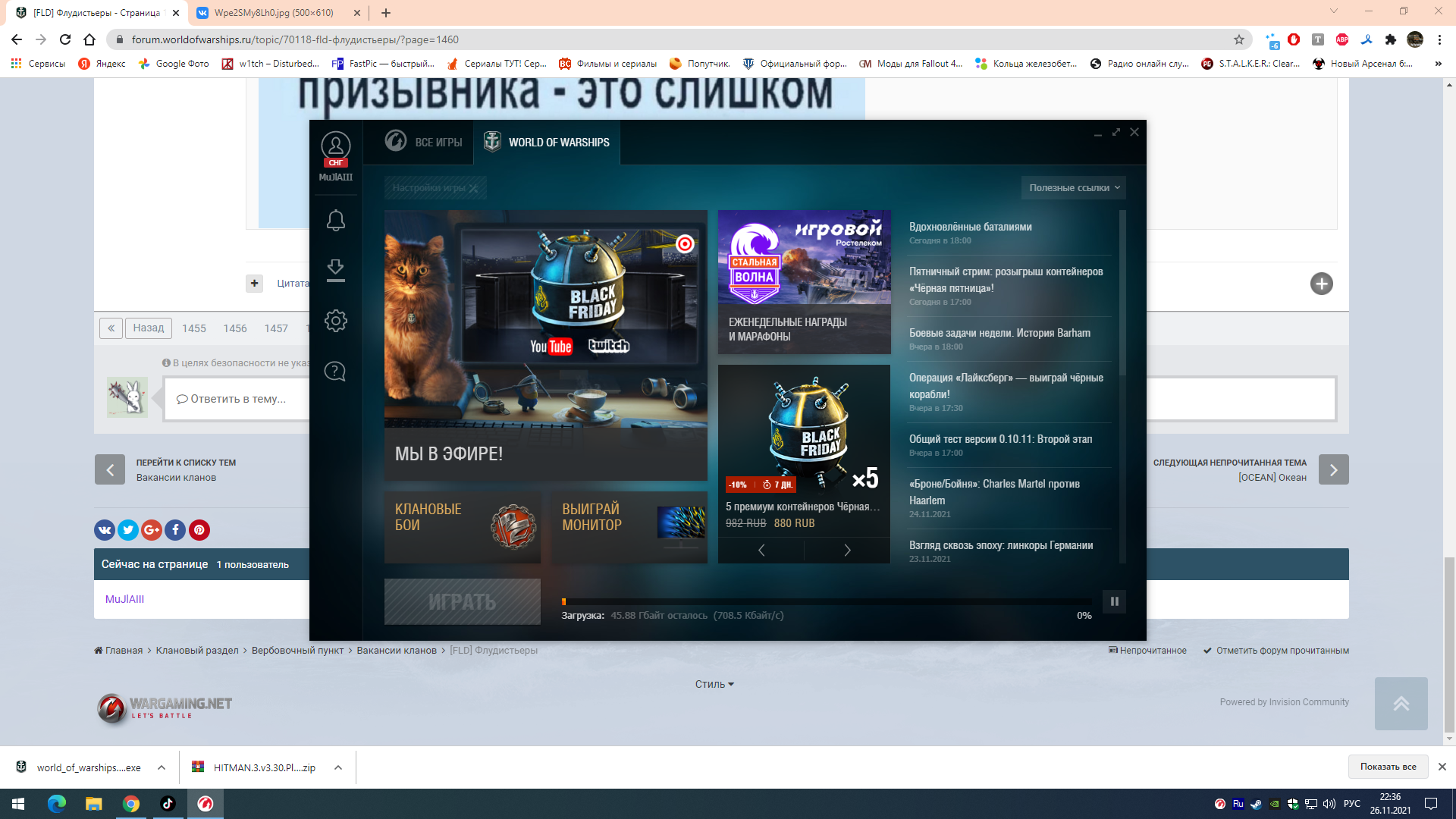
Task: Open launcher help question icon
Action: click(335, 371)
